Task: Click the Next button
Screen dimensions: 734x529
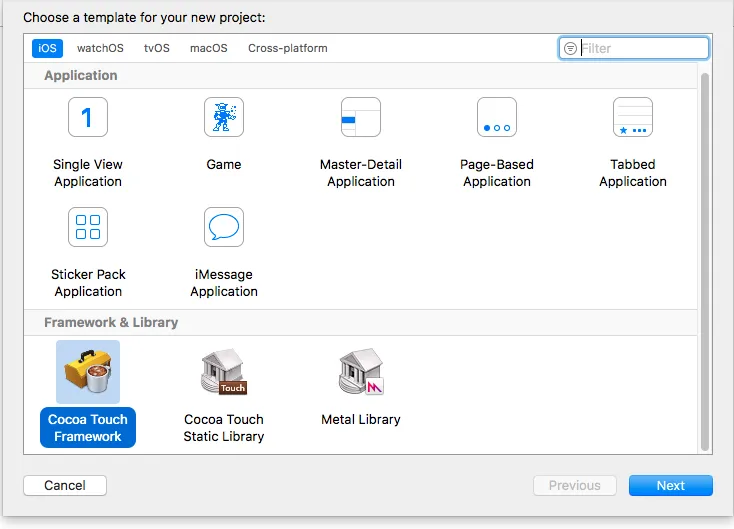Action: tap(670, 486)
